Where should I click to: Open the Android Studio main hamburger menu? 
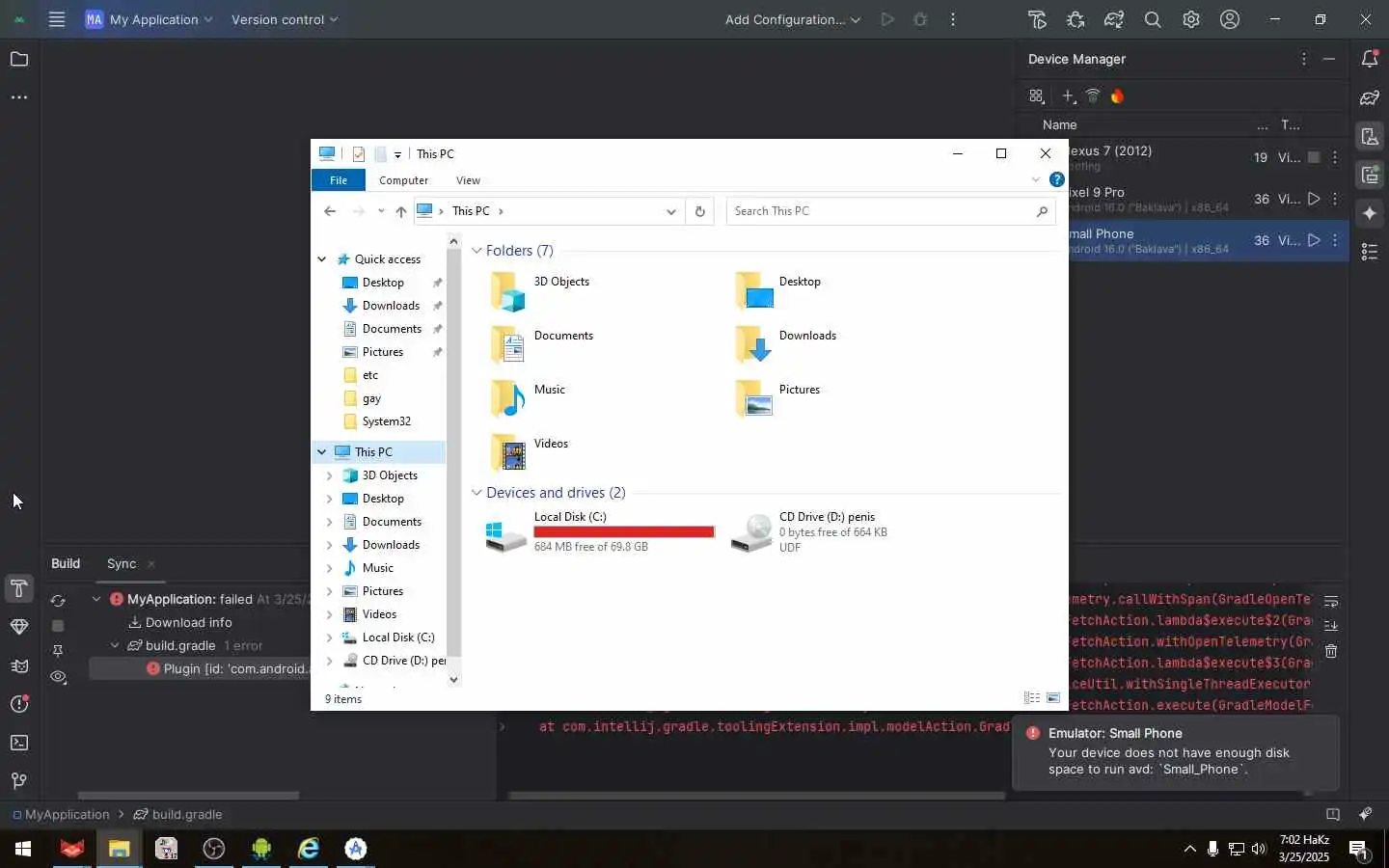pyautogui.click(x=57, y=19)
